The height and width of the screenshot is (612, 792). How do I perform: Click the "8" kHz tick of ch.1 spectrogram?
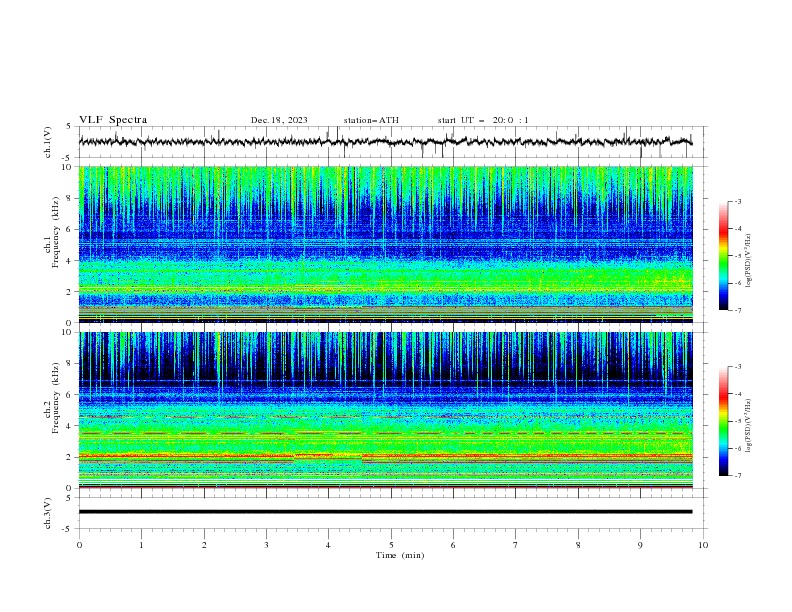pos(70,198)
